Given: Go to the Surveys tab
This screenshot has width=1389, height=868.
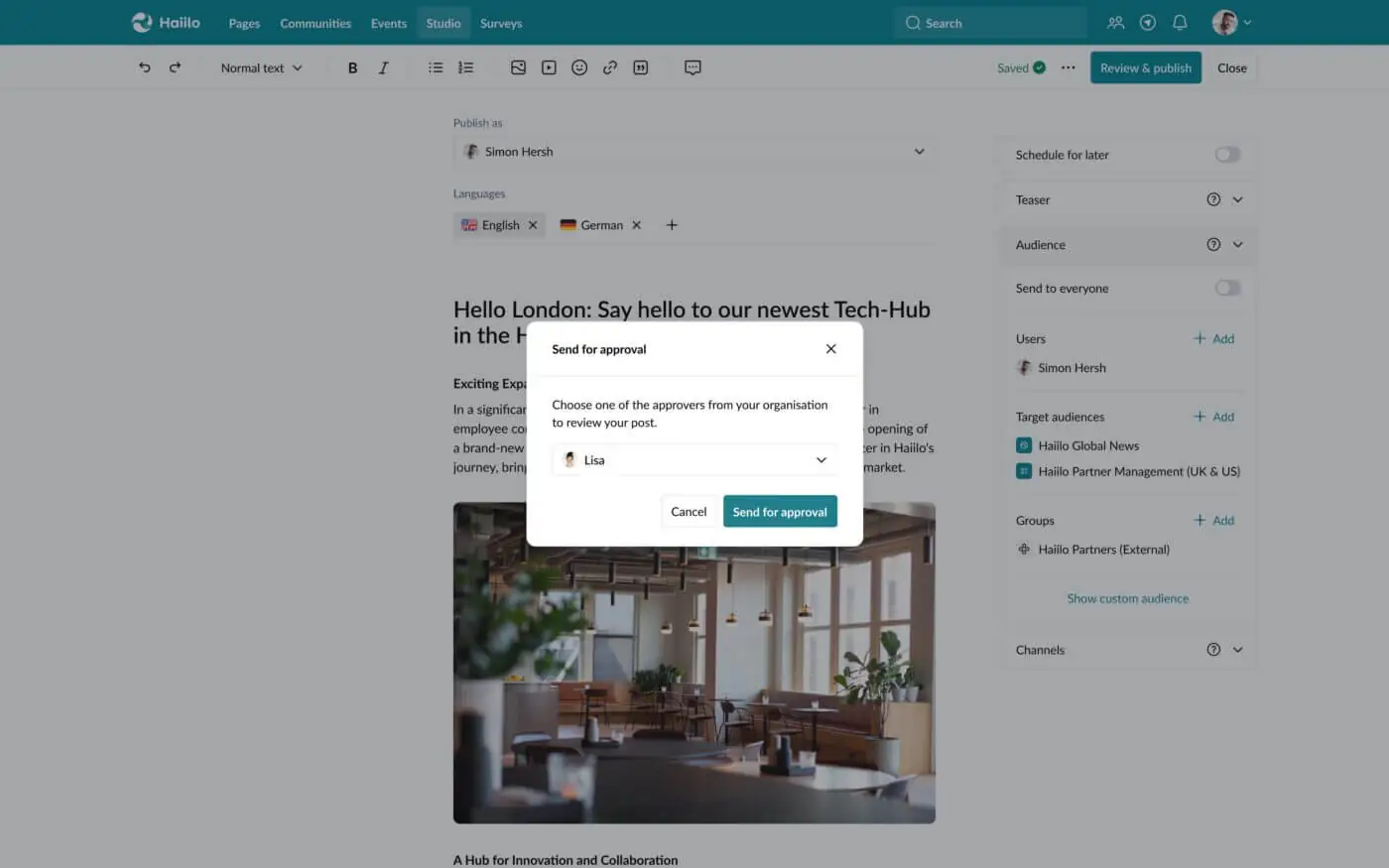Looking at the screenshot, I should click(501, 23).
